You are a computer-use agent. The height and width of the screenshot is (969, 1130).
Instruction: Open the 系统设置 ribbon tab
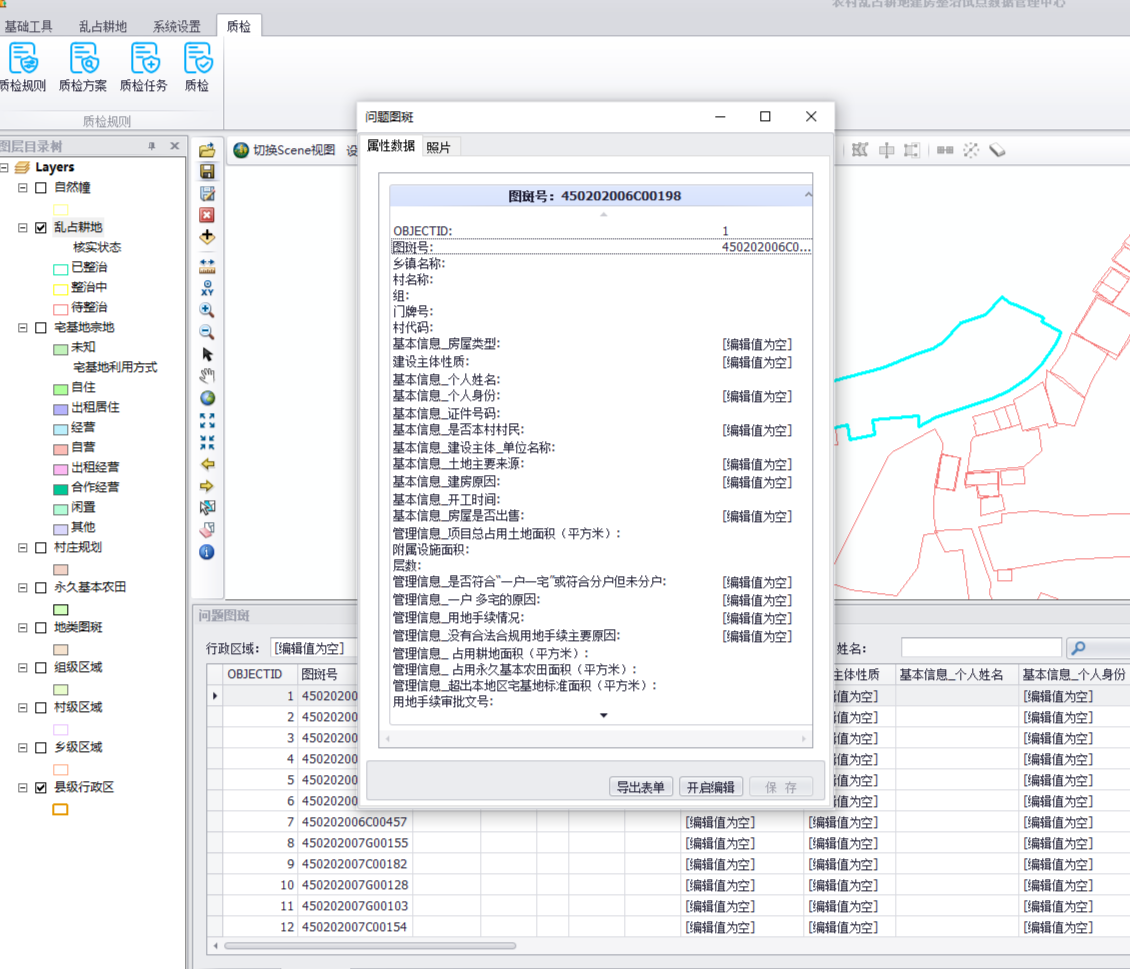tap(177, 27)
